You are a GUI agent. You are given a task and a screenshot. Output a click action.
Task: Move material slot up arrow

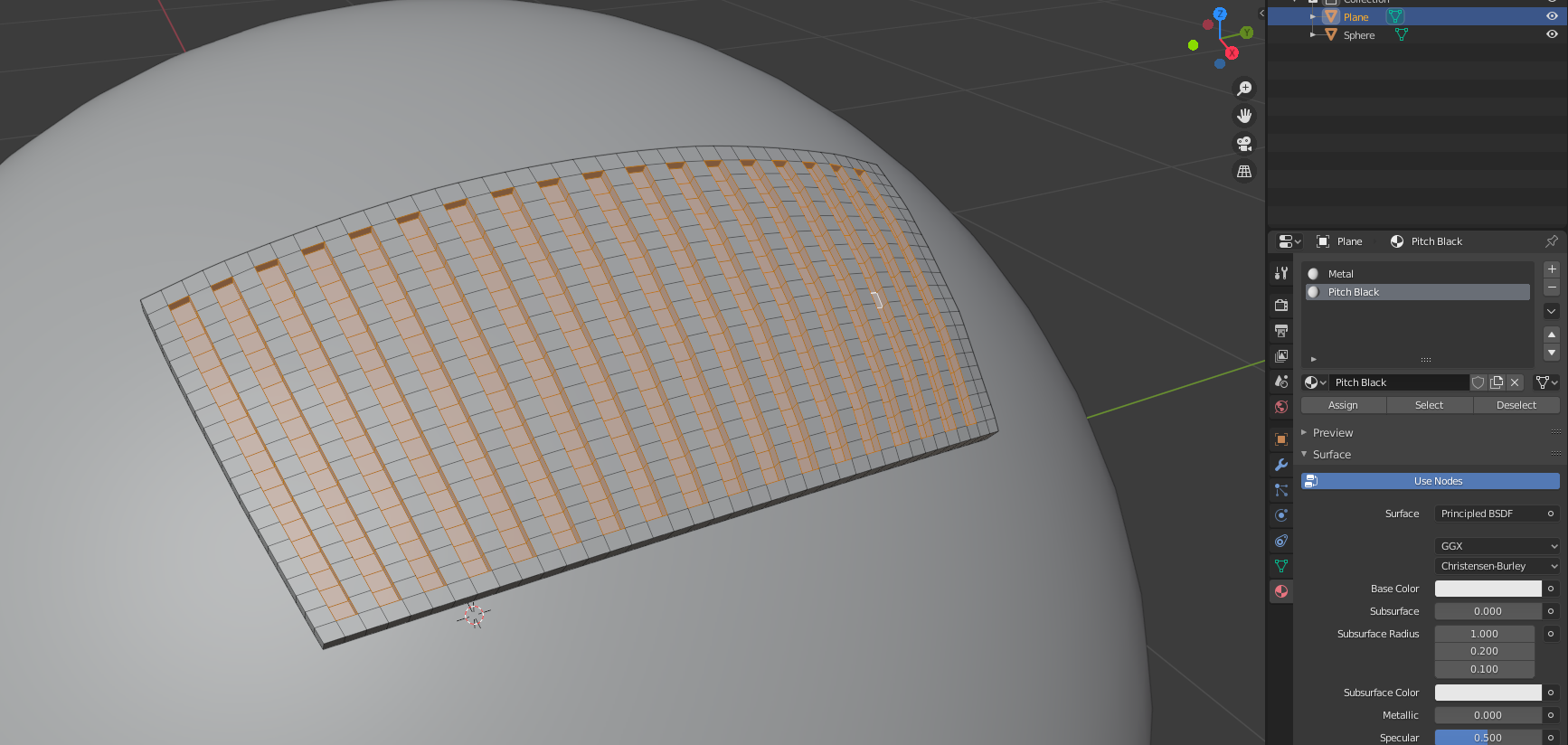(x=1552, y=335)
